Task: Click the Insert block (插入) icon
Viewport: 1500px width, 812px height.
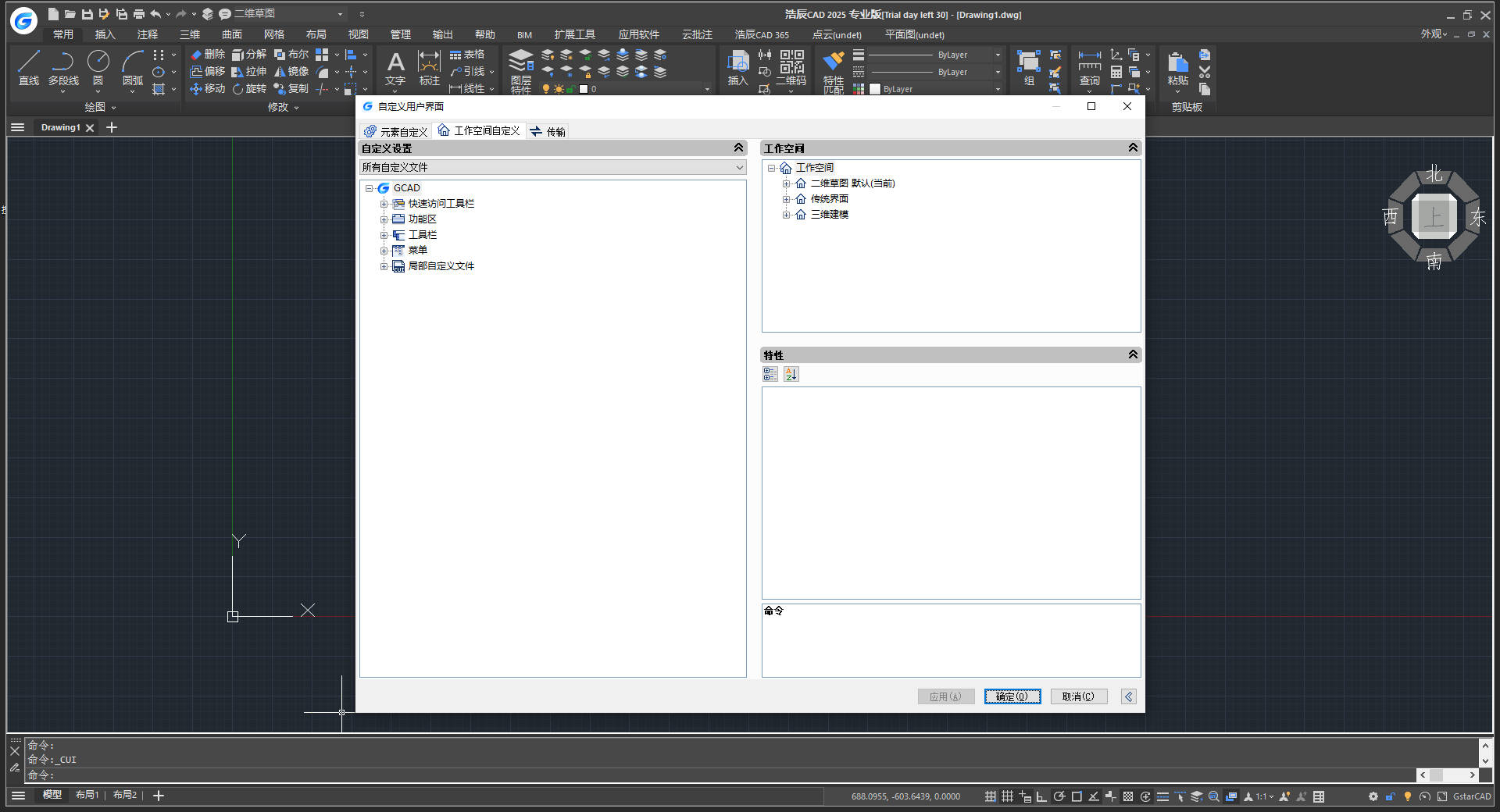Action: point(737,68)
